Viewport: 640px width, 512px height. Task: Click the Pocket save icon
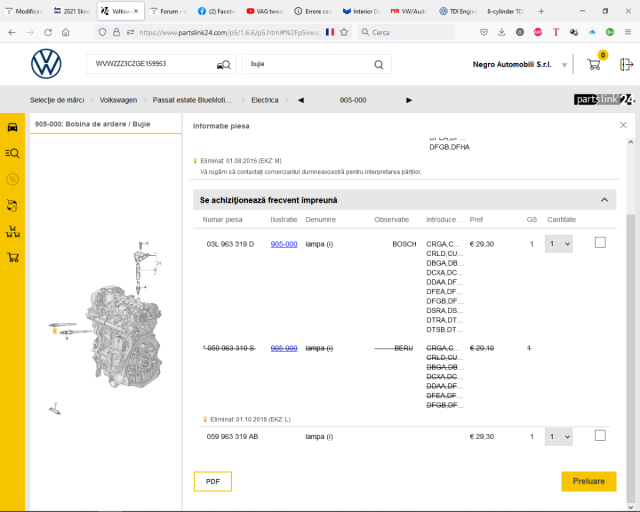(x=484, y=32)
